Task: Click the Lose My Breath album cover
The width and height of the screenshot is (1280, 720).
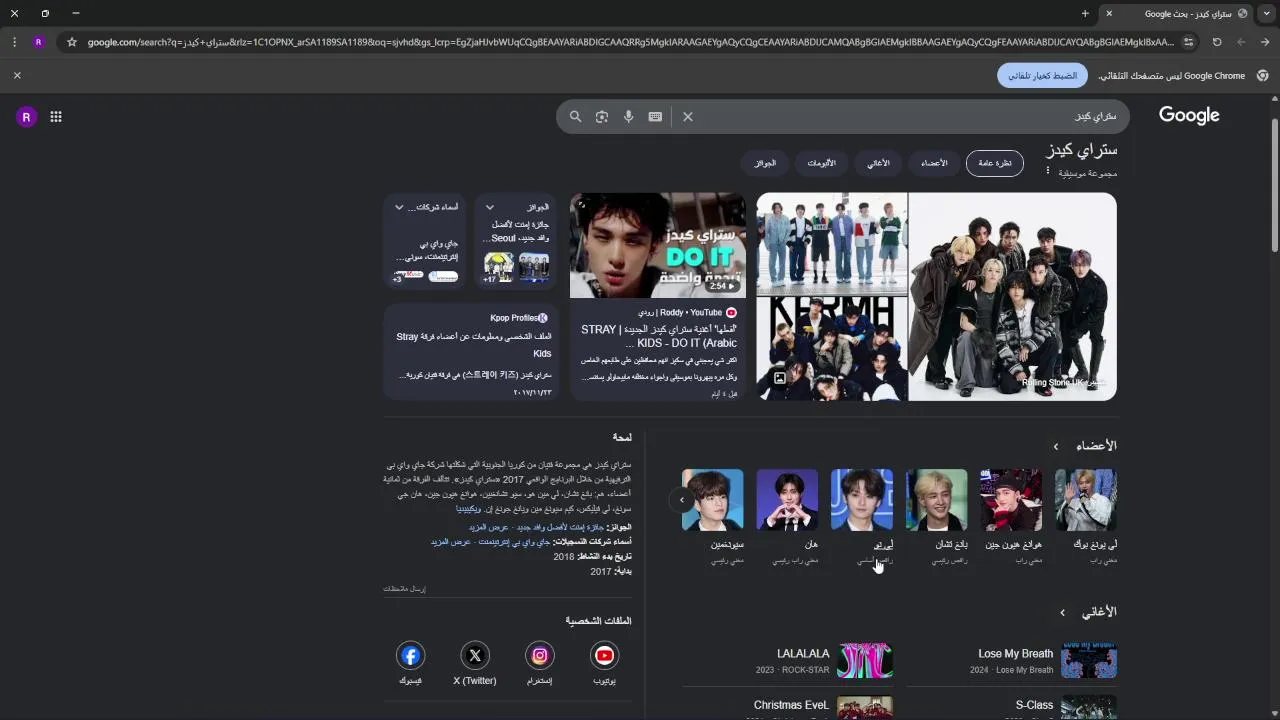Action: 1089,661
